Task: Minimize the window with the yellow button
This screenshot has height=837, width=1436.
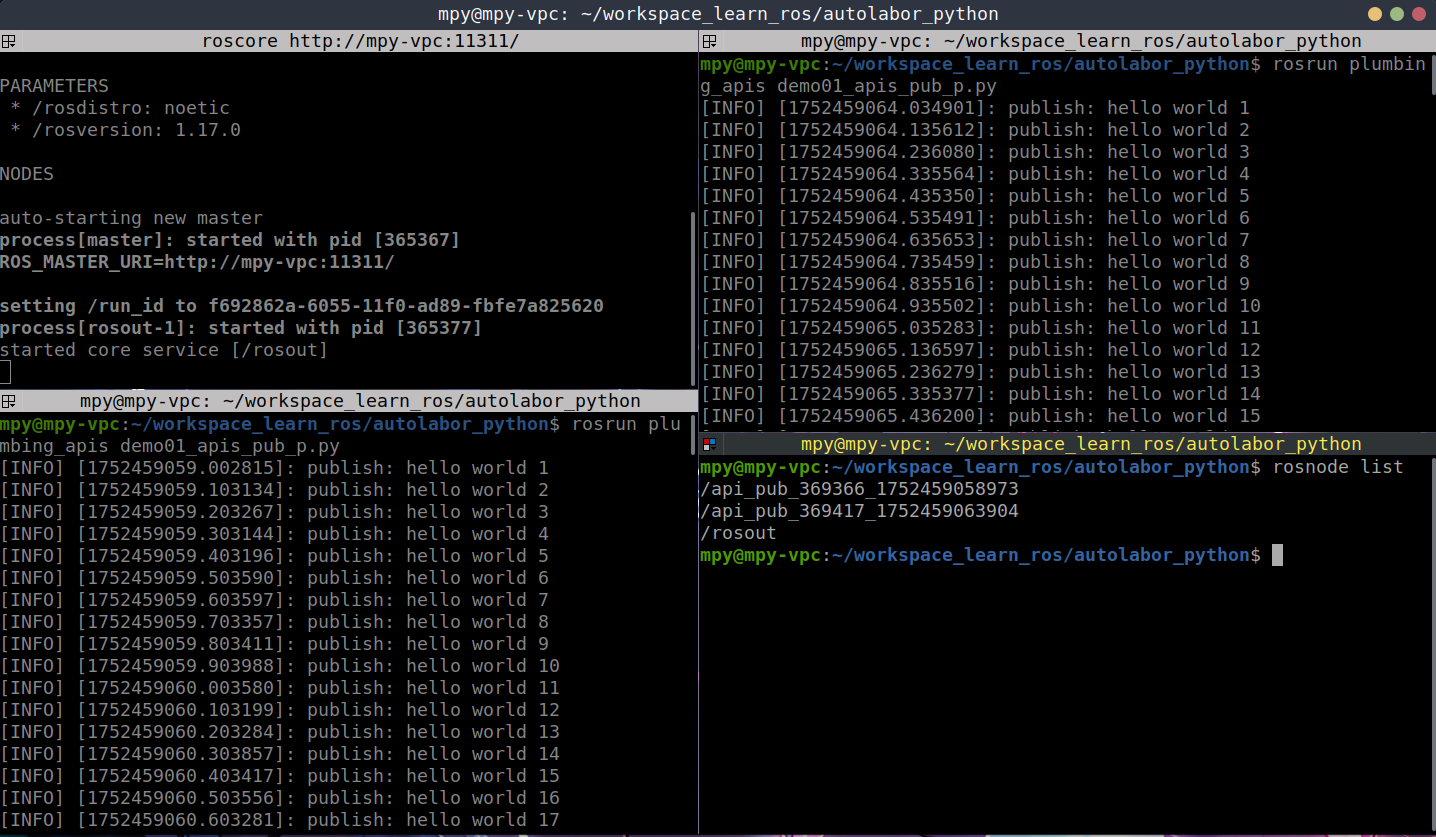Action: coord(1375,14)
